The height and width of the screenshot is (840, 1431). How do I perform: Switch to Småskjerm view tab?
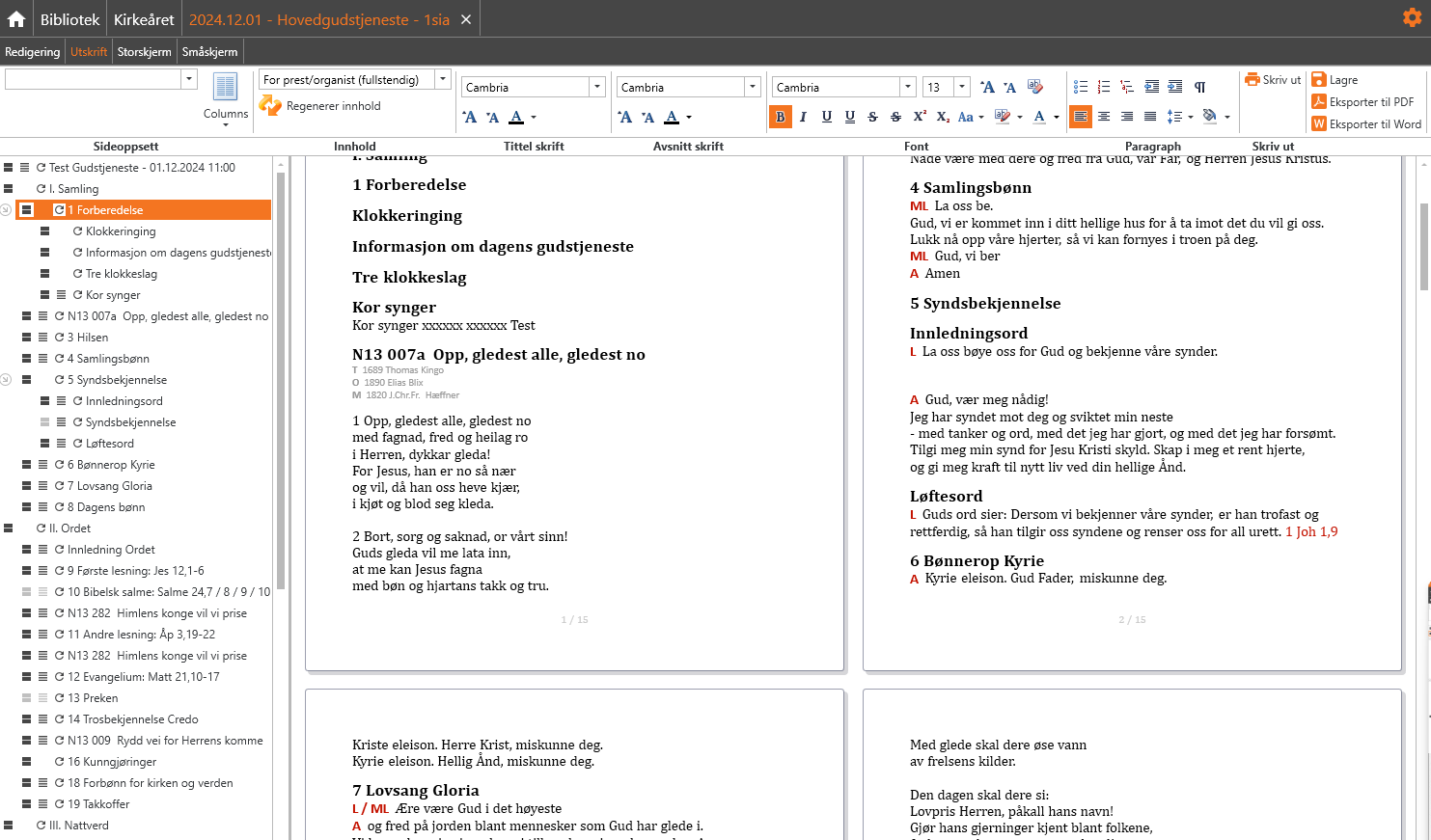209,52
